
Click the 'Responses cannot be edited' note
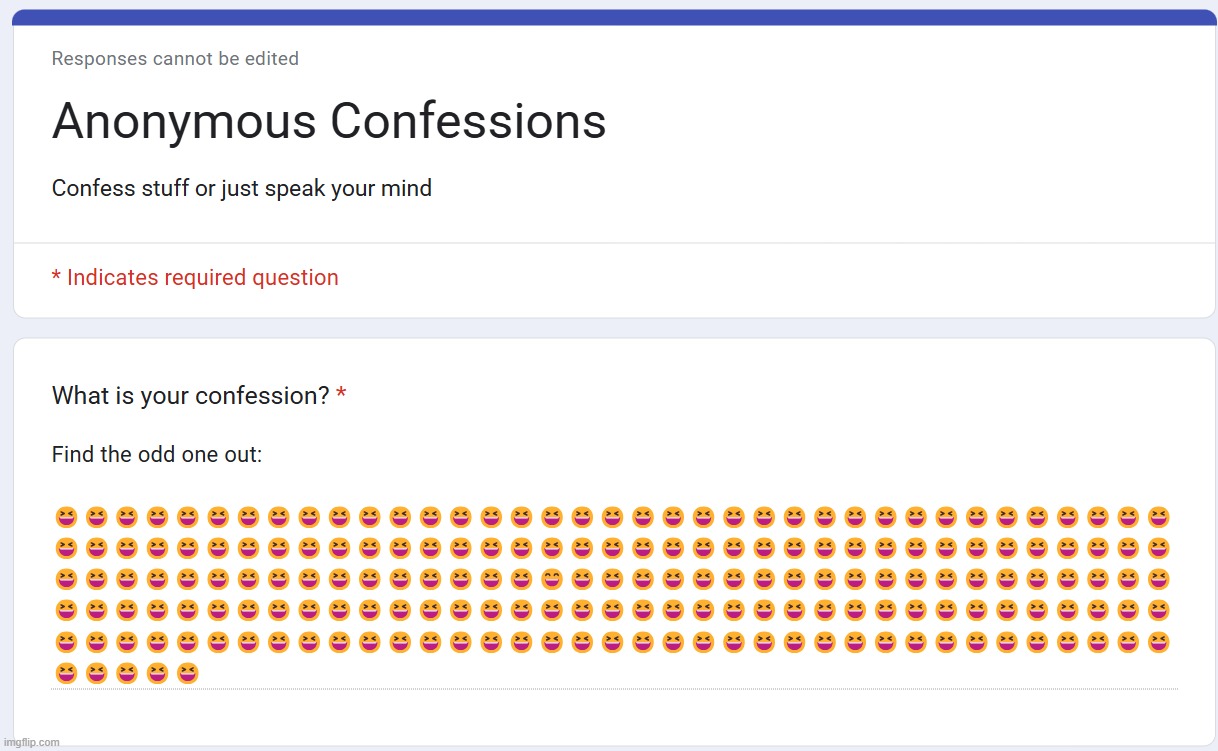pos(175,59)
